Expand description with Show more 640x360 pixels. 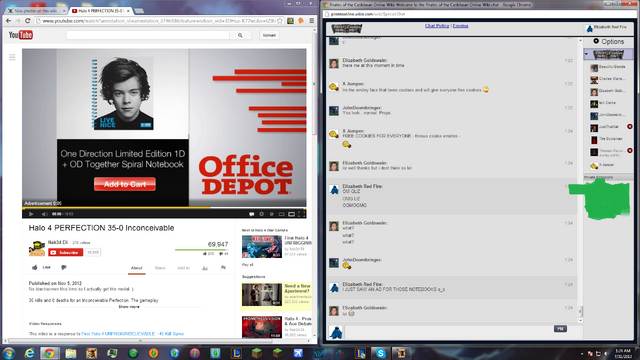click(x=129, y=307)
